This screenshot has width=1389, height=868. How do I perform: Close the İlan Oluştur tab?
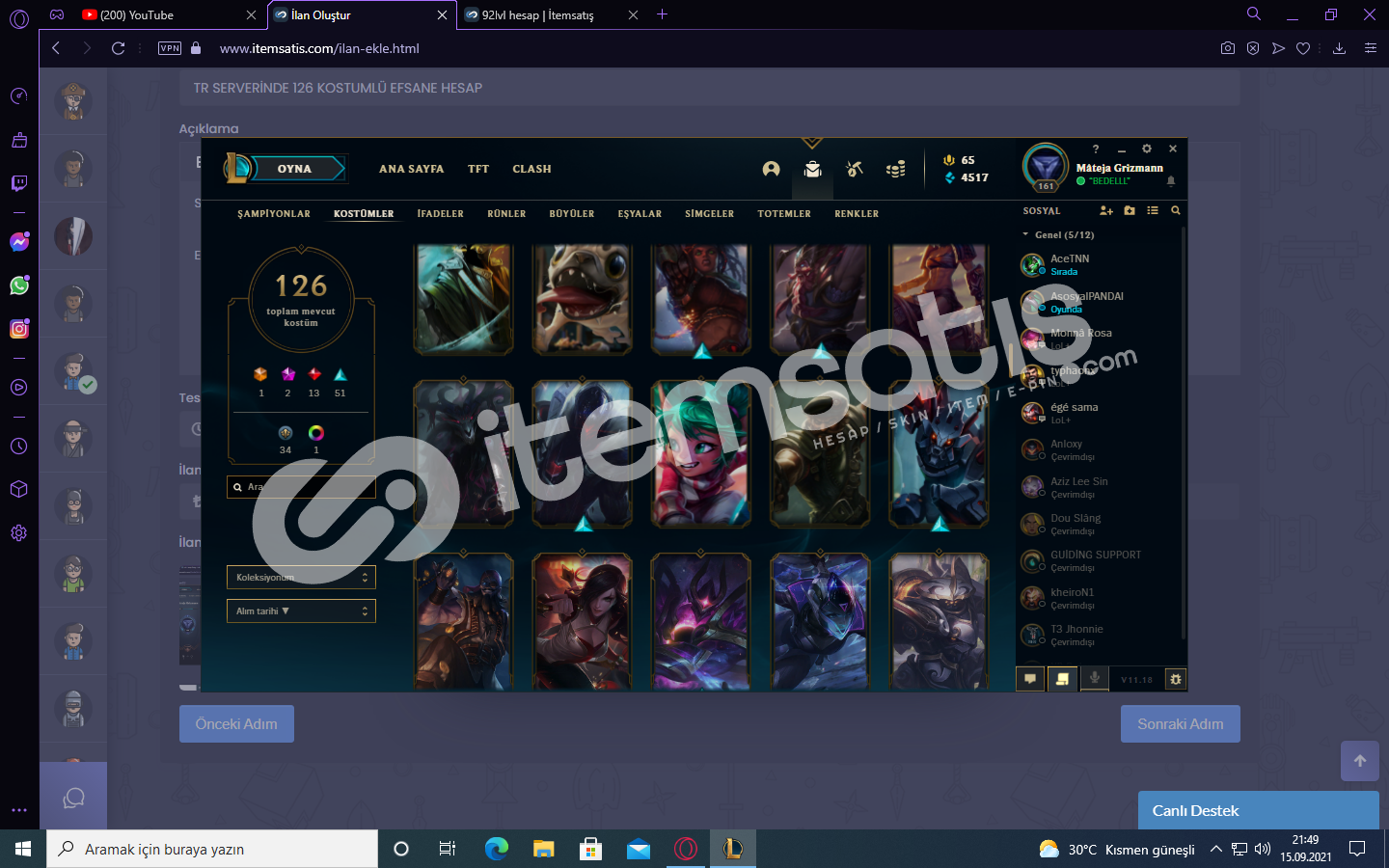point(442,14)
